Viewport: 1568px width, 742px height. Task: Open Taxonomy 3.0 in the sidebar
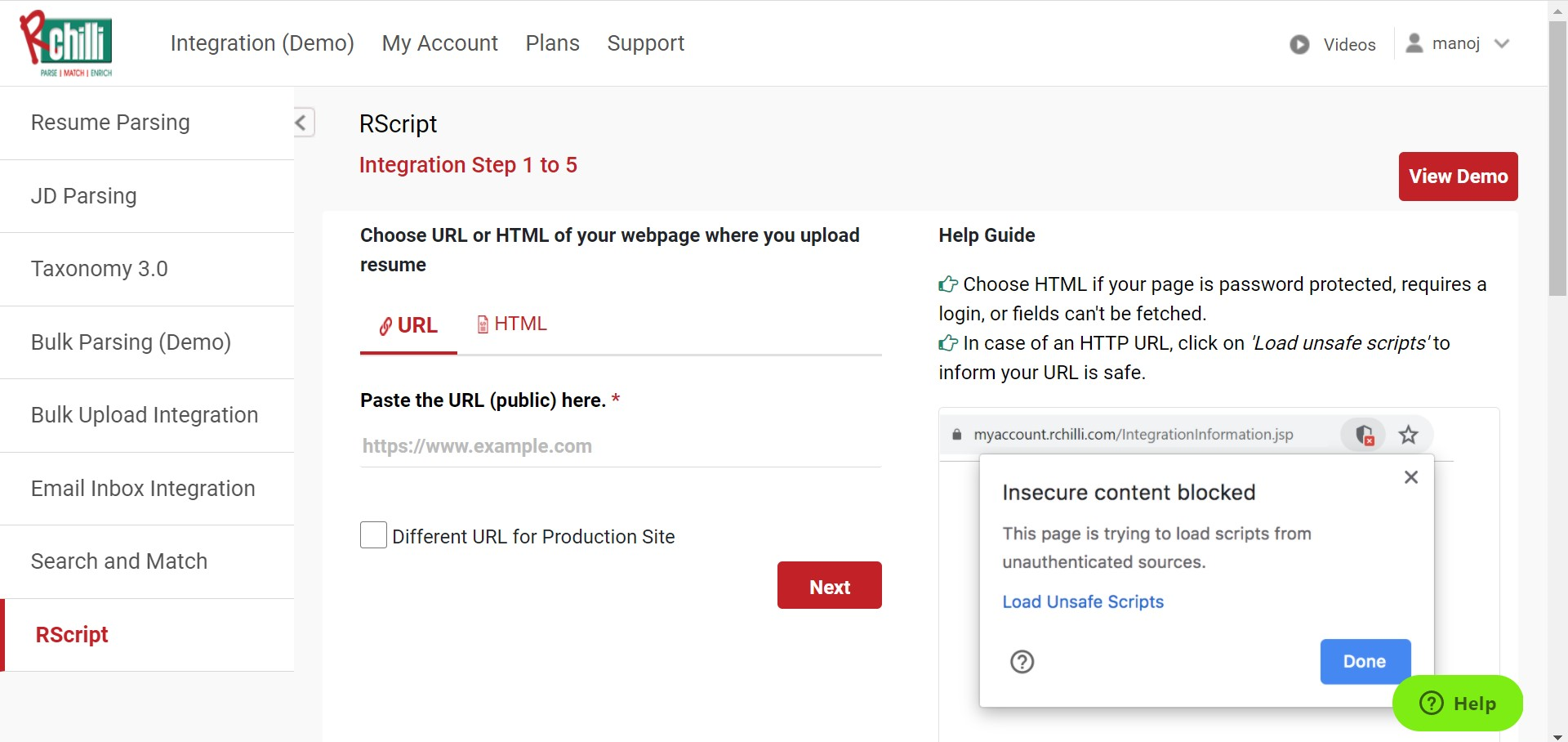coord(147,270)
